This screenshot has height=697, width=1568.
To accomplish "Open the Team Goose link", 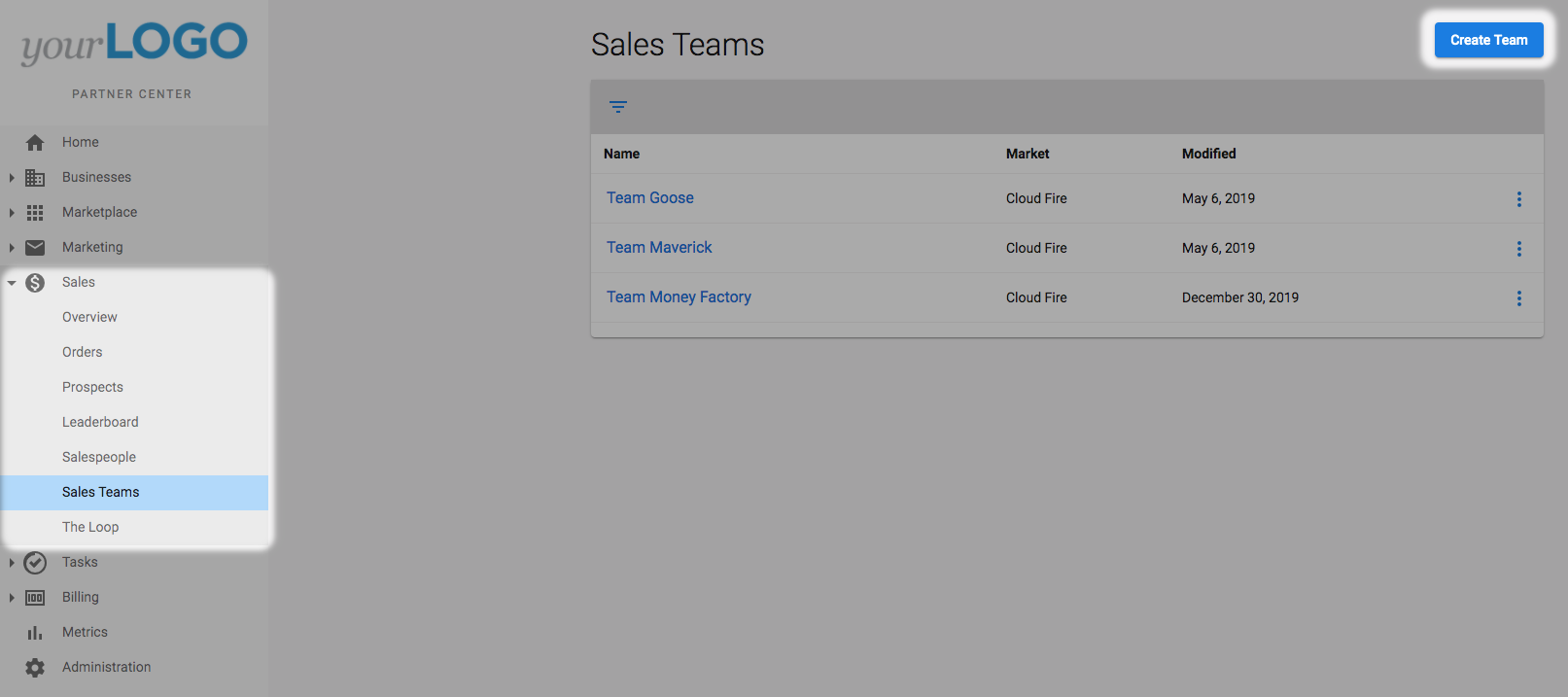I will [650, 197].
